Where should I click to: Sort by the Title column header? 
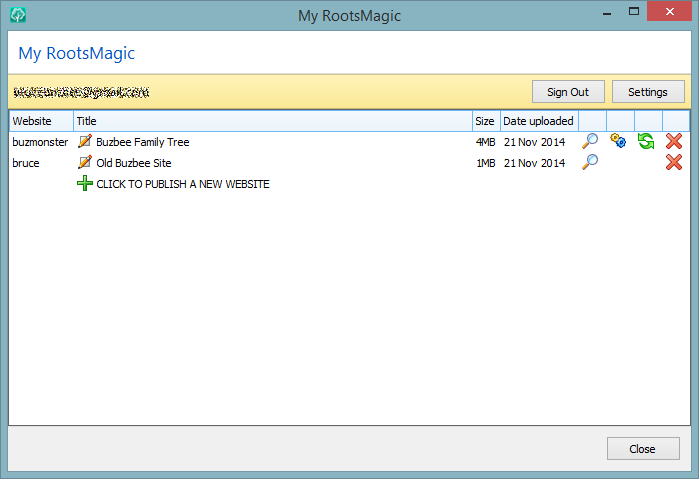point(273,121)
